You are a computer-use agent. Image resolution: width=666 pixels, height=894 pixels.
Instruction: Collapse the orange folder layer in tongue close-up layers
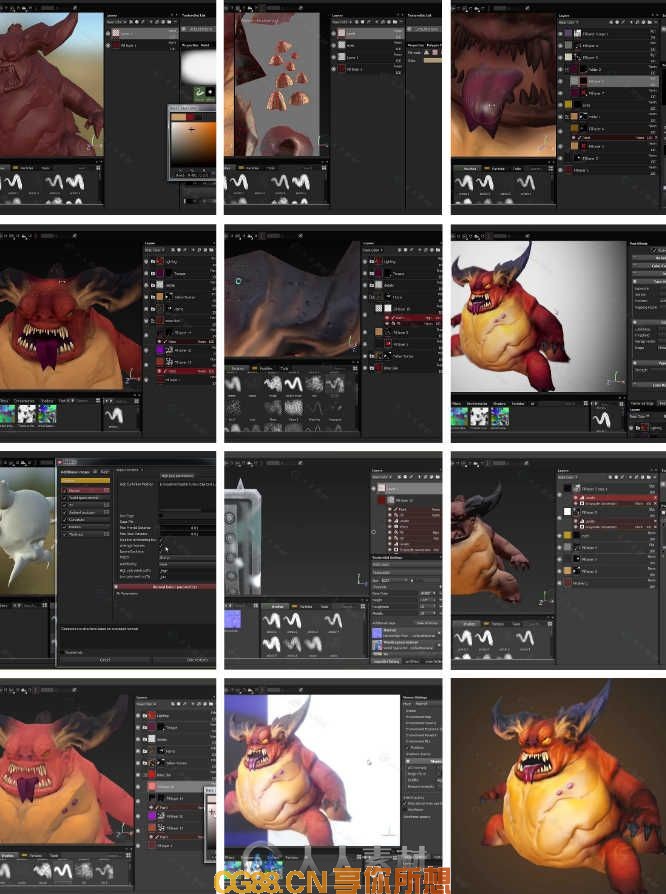568,116
